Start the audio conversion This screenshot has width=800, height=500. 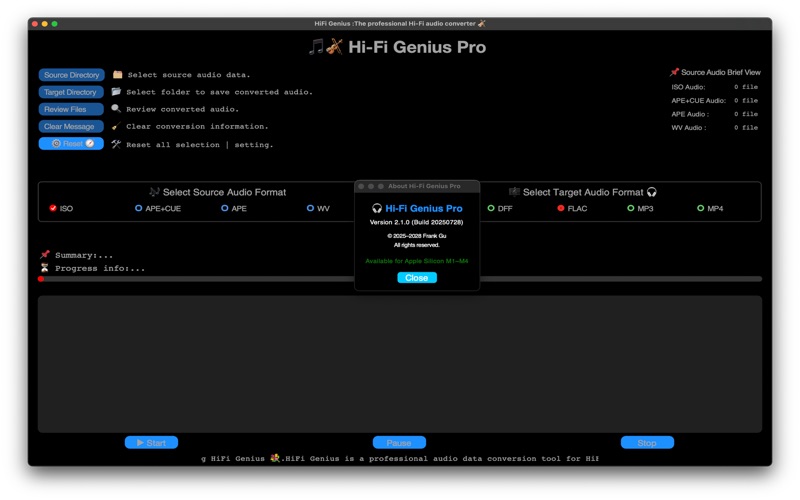click(152, 442)
